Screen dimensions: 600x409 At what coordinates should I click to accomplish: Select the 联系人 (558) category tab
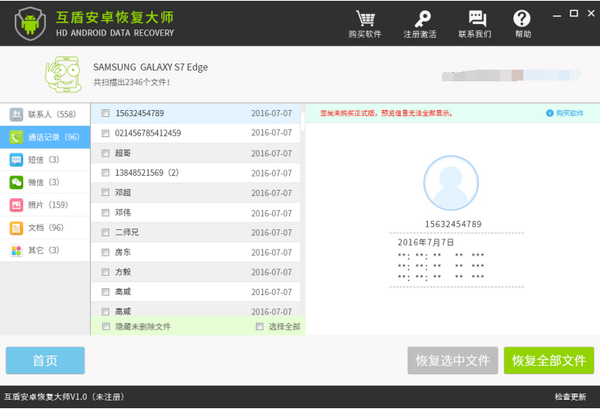pyautogui.click(x=45, y=114)
